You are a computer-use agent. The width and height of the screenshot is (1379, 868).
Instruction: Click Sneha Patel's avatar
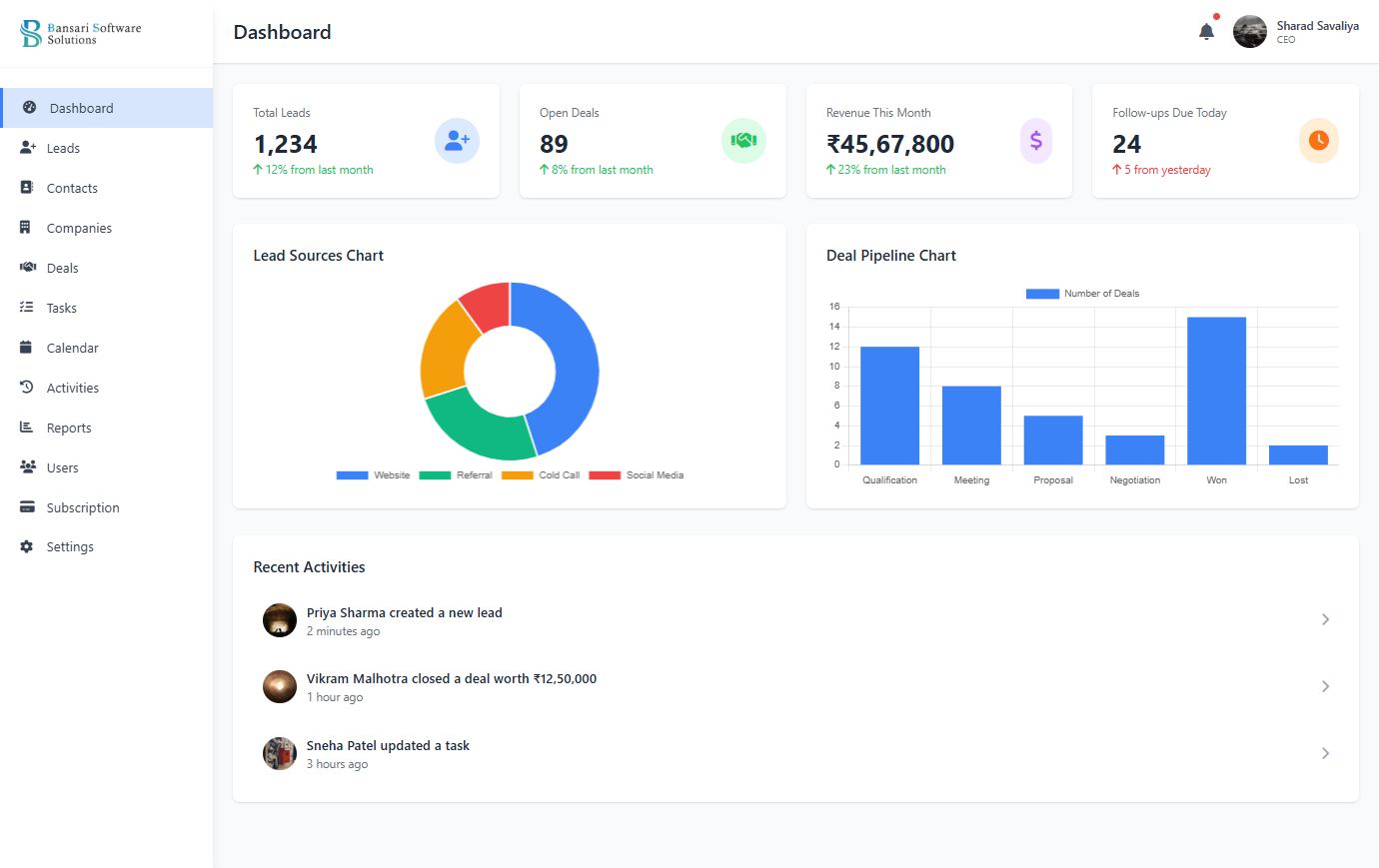[280, 753]
